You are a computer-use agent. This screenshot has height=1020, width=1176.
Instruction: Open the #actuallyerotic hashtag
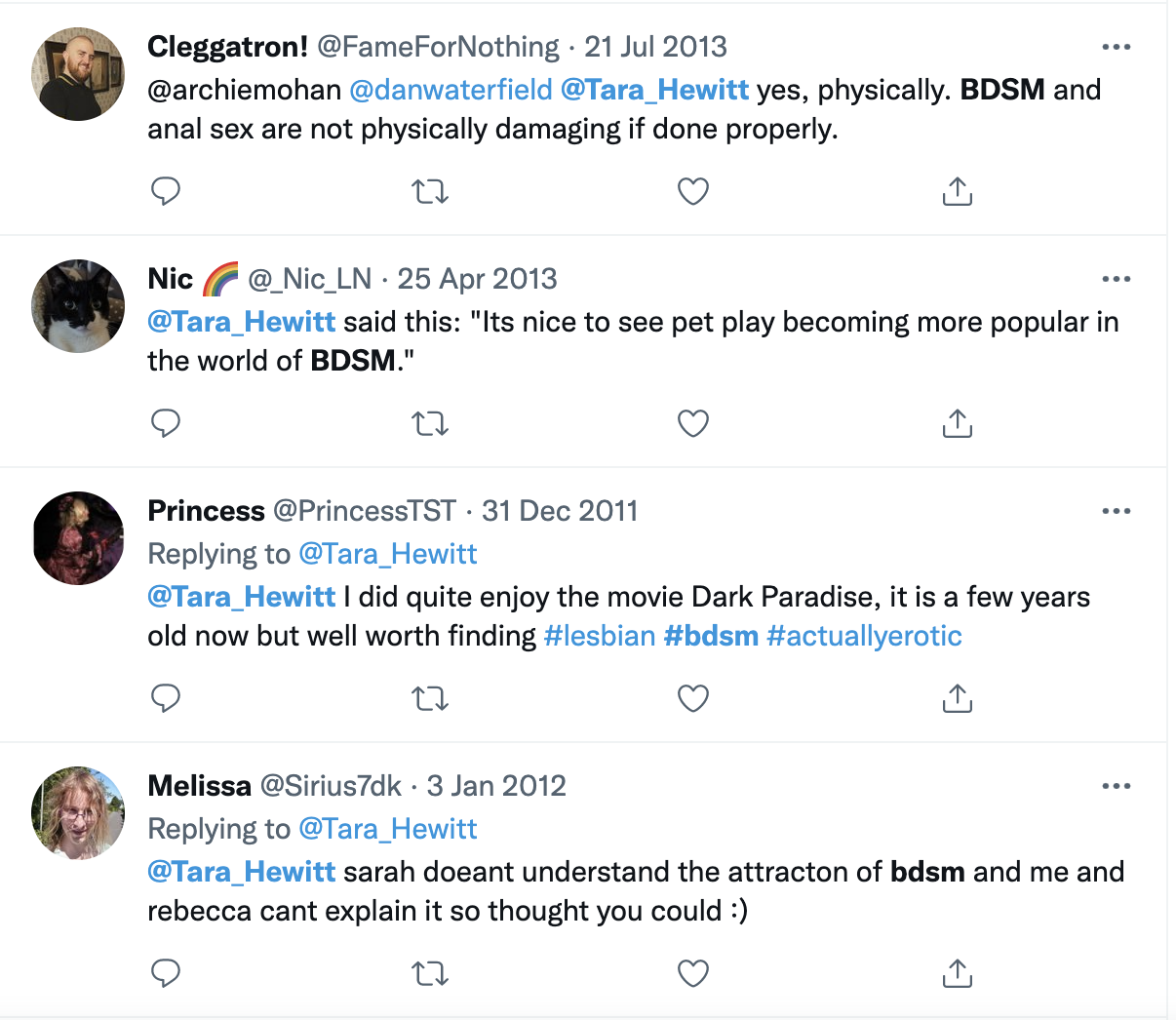tap(864, 636)
